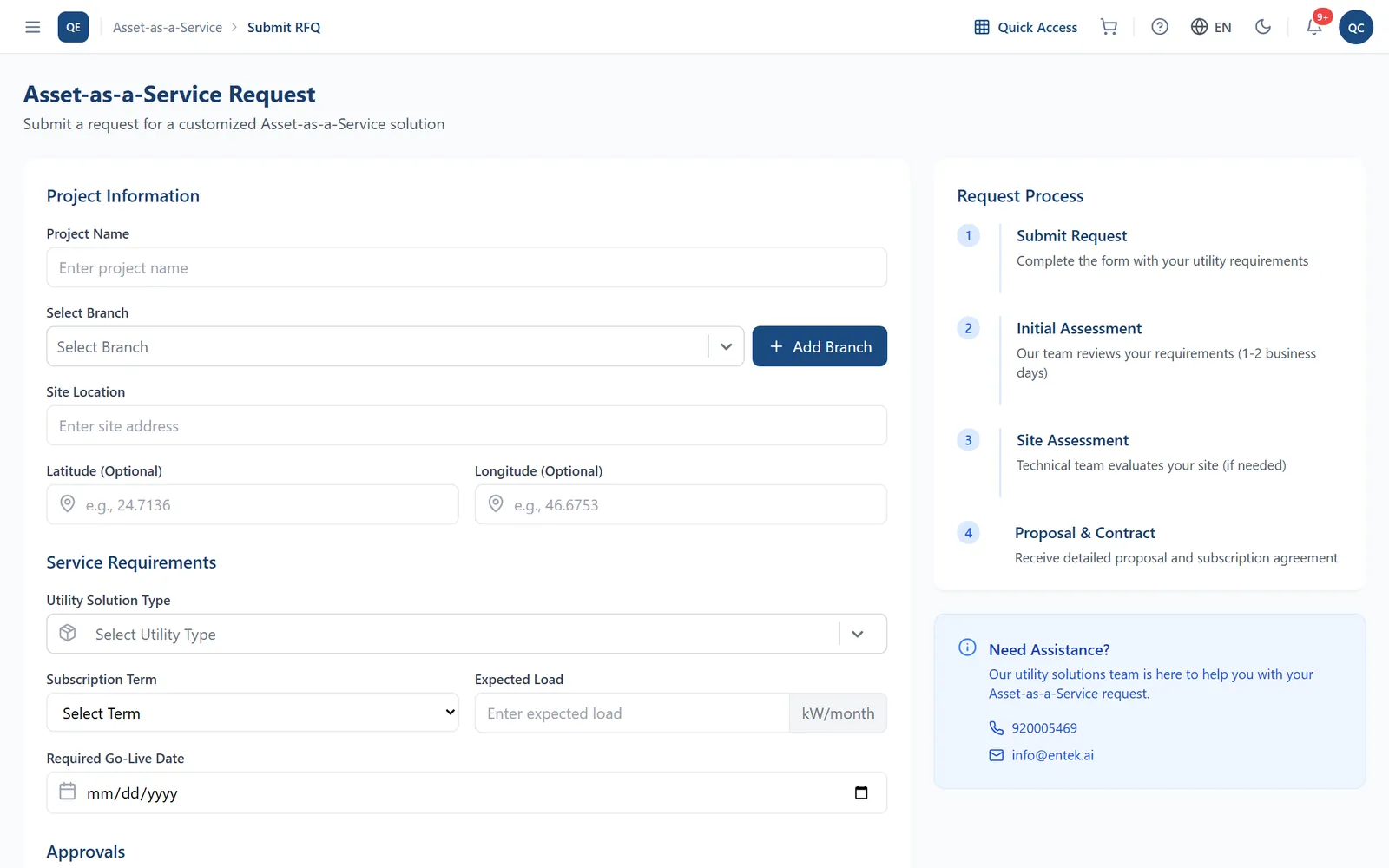Click the Required Go-Live Date field
Viewport: 1389px width, 868px height.
[x=466, y=792]
